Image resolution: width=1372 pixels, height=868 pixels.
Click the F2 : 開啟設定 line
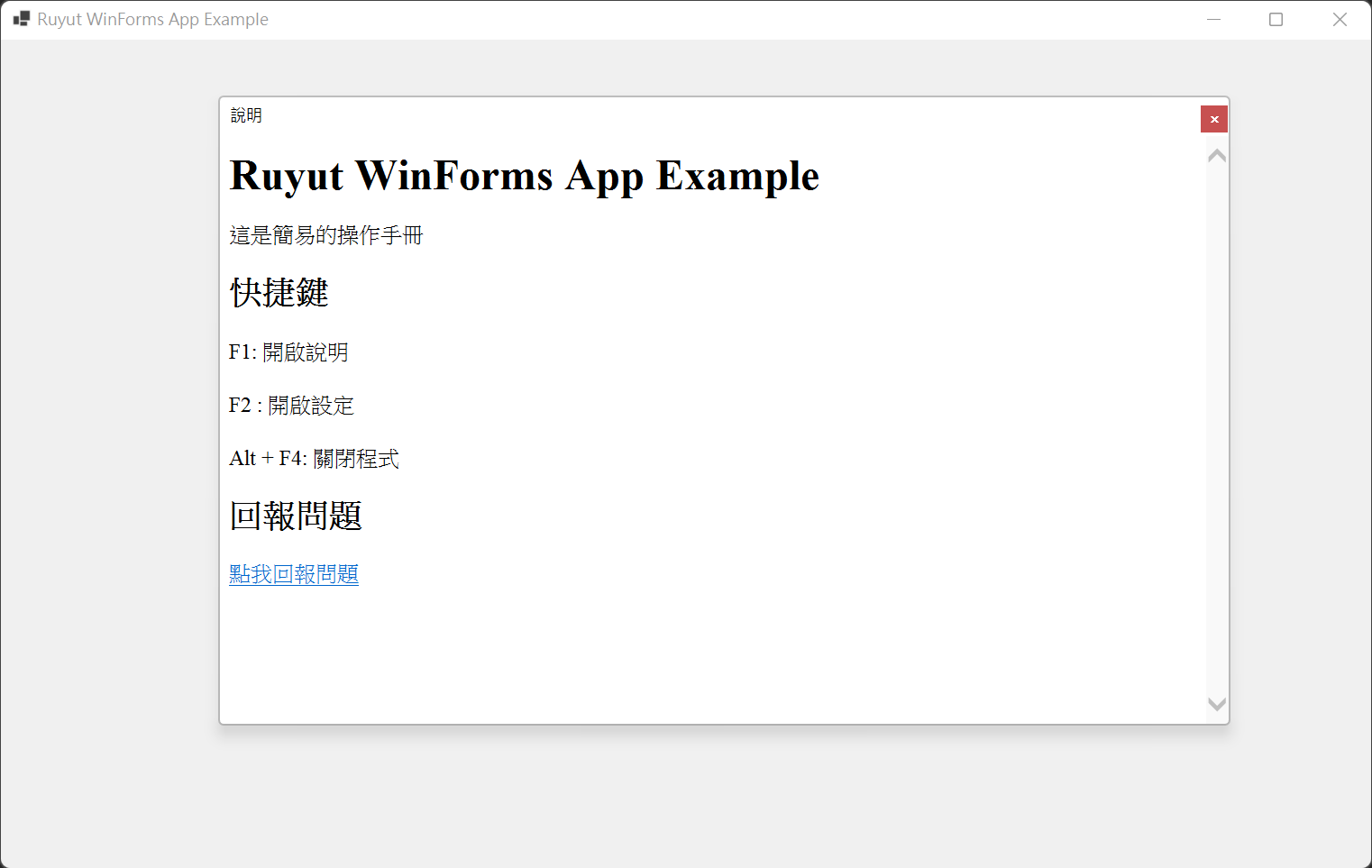click(x=291, y=405)
